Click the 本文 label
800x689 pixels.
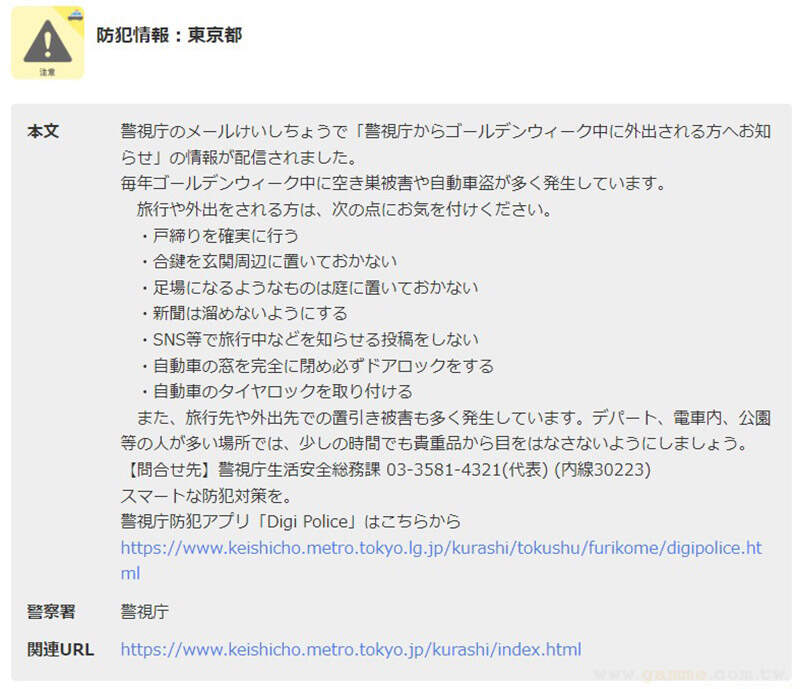pyautogui.click(x=43, y=131)
